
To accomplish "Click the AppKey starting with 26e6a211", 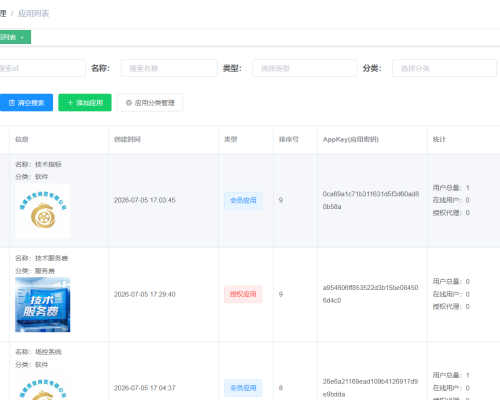I will coord(370,388).
